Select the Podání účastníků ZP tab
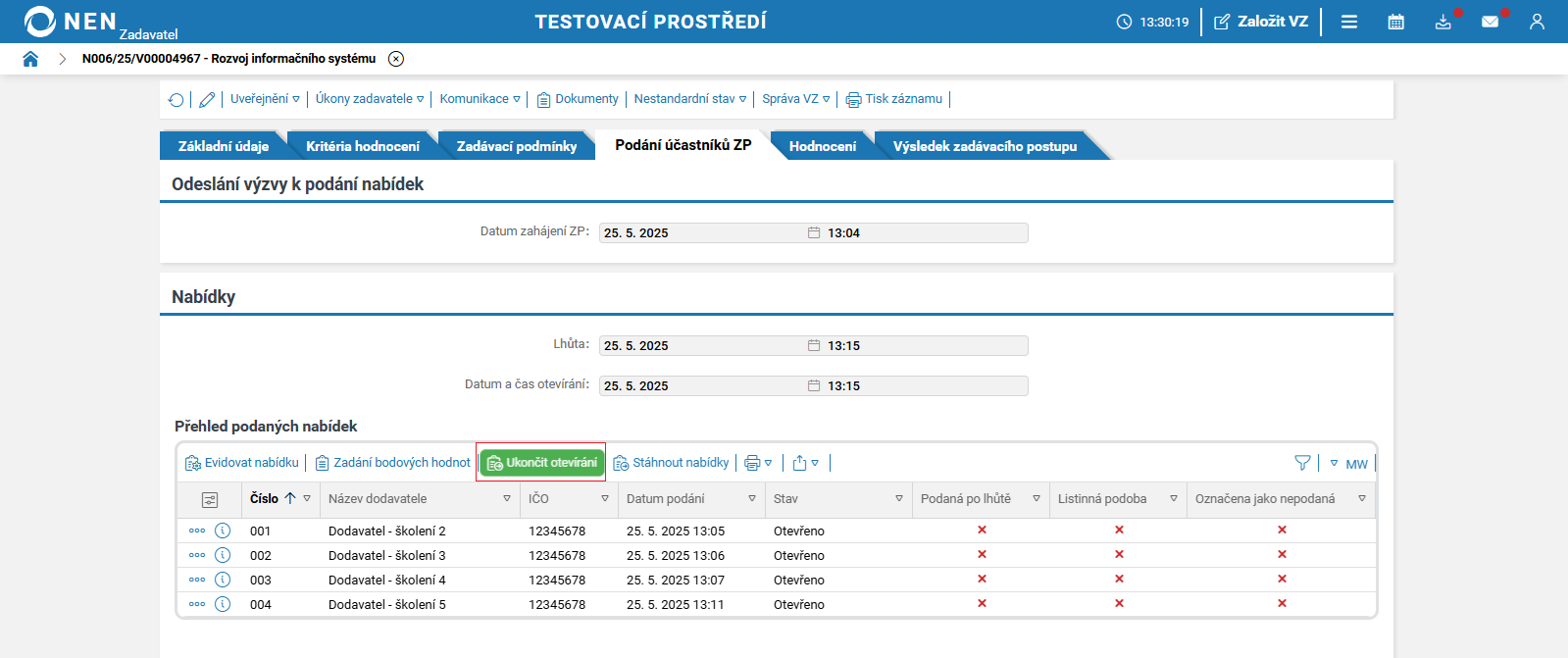1568x658 pixels. (x=683, y=145)
